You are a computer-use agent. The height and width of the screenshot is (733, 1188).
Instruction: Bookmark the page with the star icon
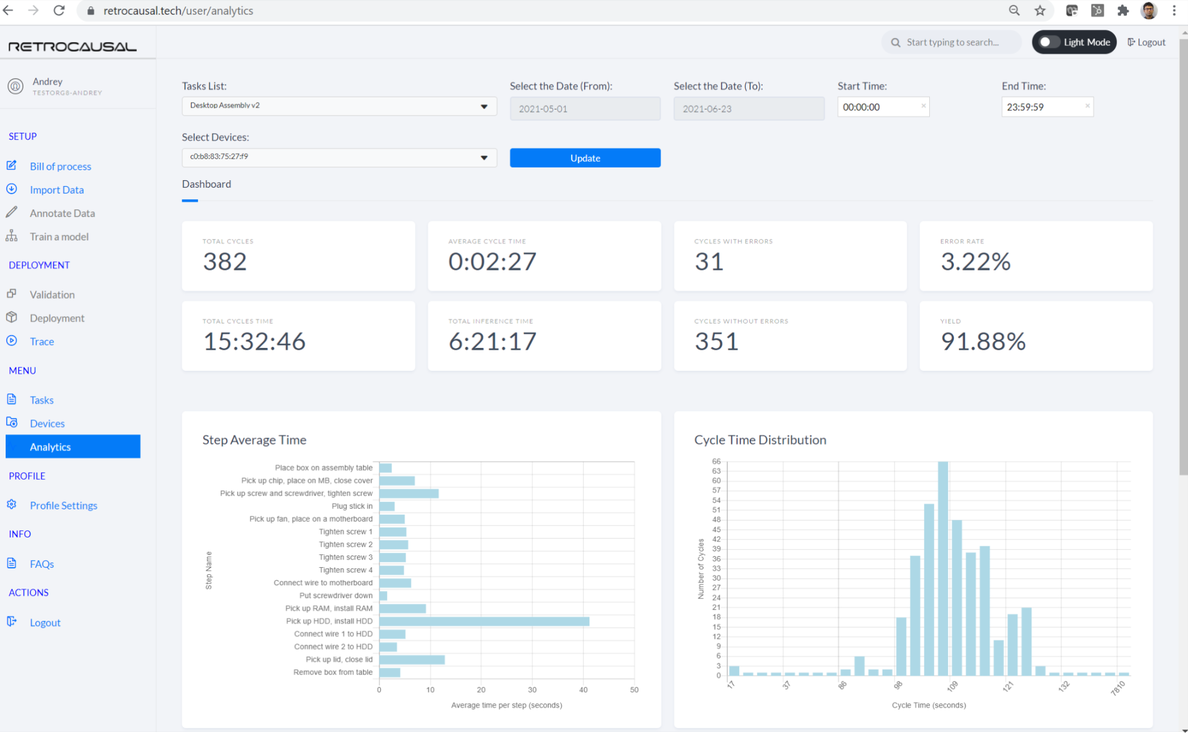(1040, 11)
